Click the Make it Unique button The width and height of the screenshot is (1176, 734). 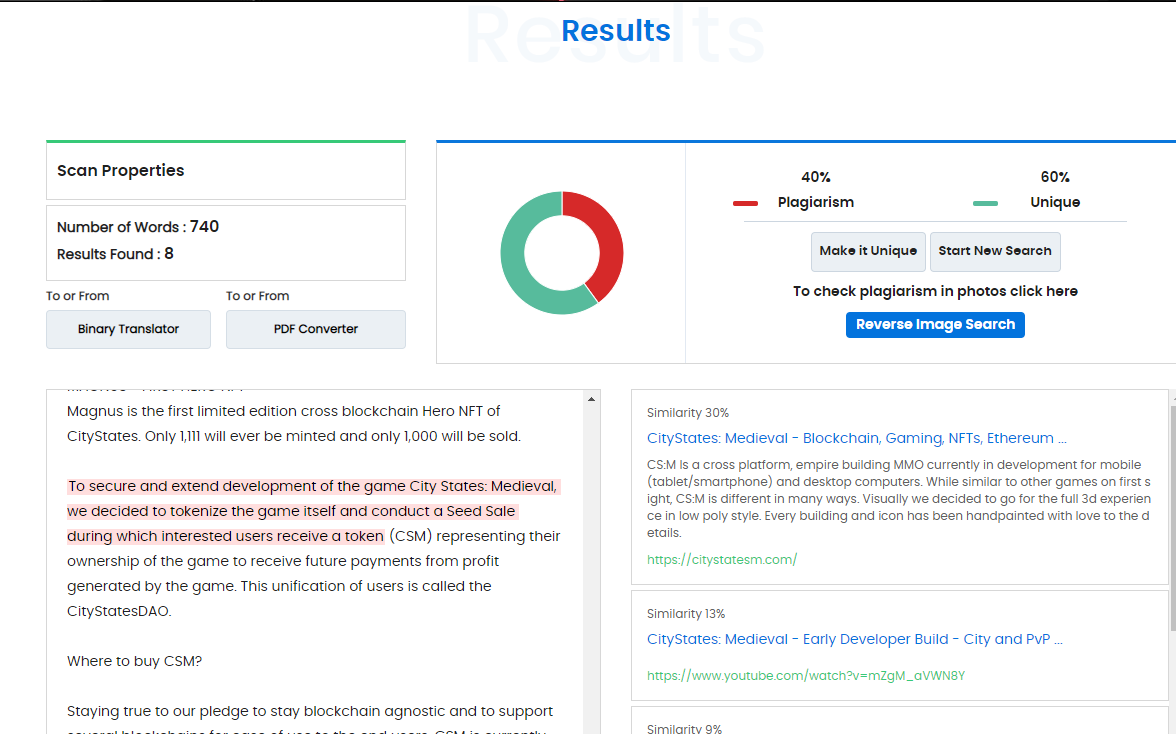point(868,251)
